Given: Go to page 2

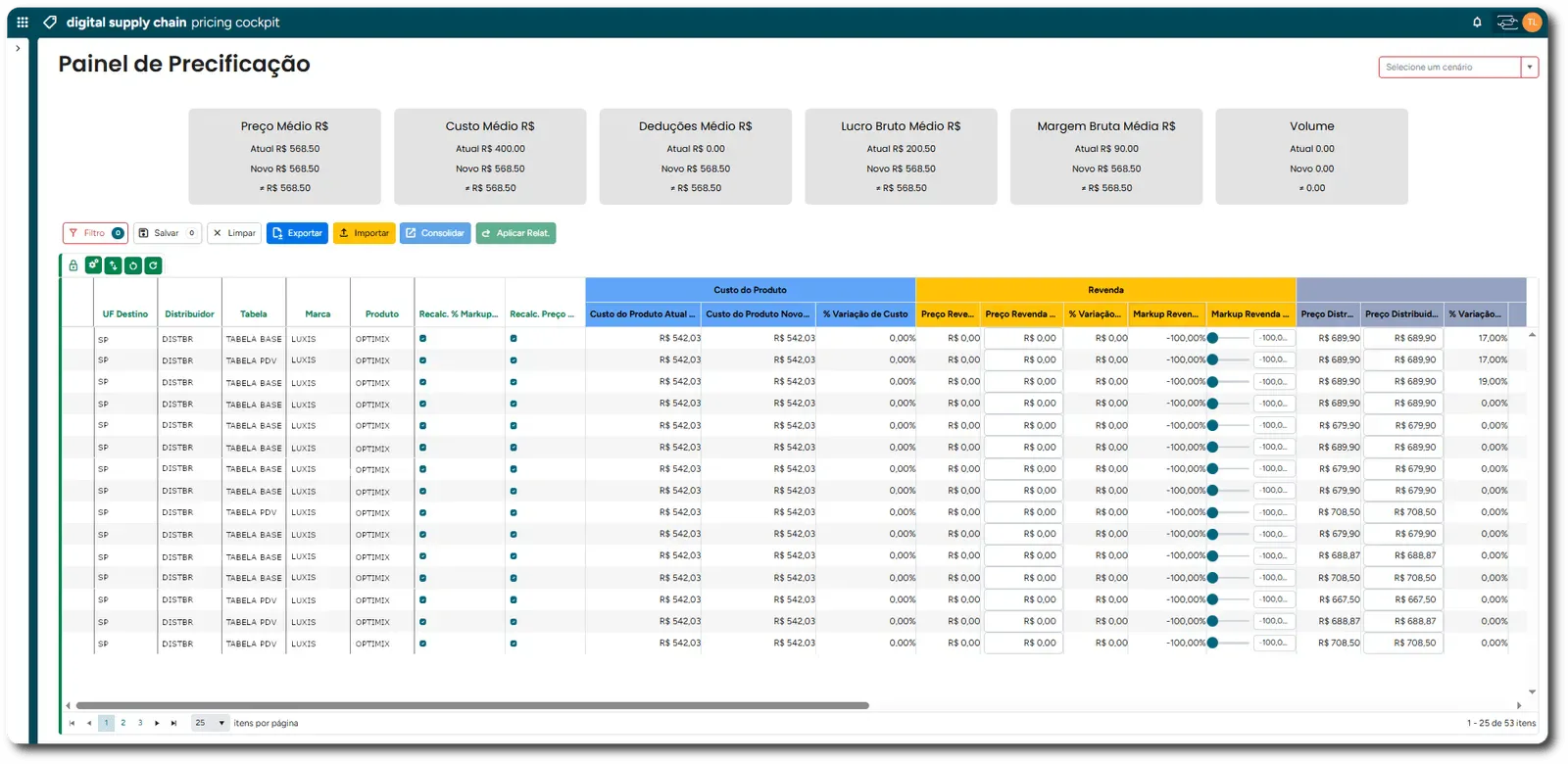Looking at the screenshot, I should tap(122, 723).
